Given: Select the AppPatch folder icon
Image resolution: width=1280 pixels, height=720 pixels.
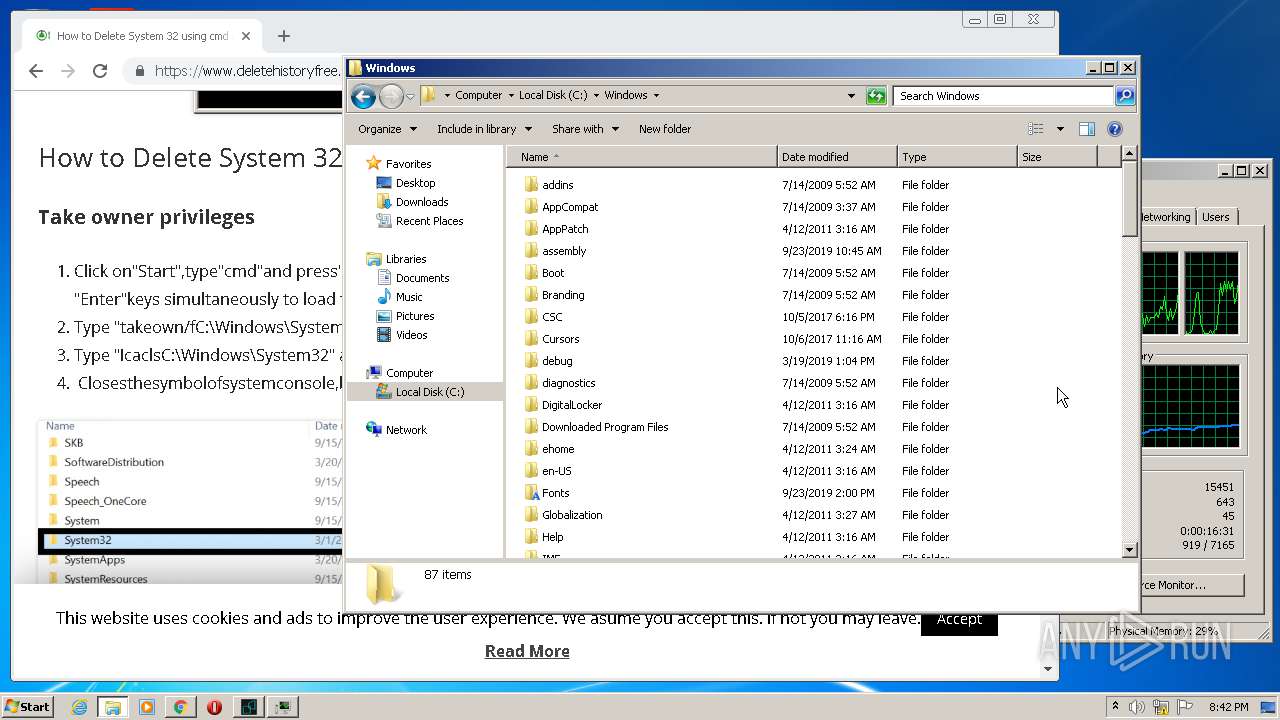Looking at the screenshot, I should click(531, 229).
